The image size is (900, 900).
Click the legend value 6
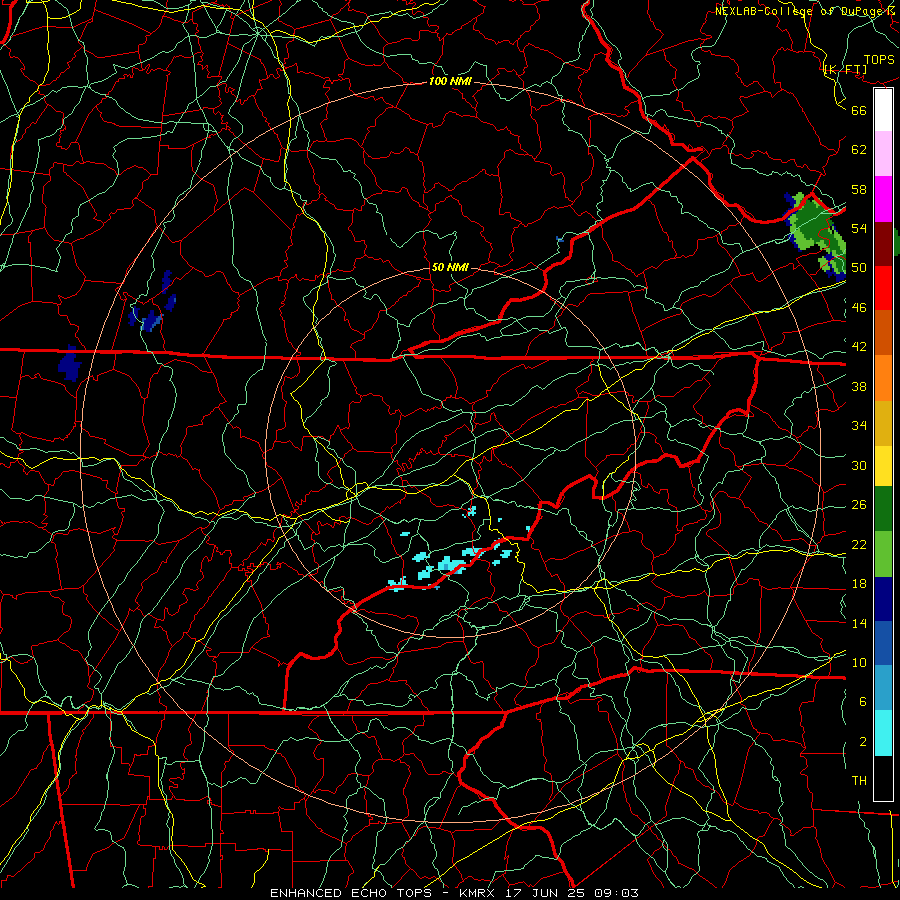point(863,701)
